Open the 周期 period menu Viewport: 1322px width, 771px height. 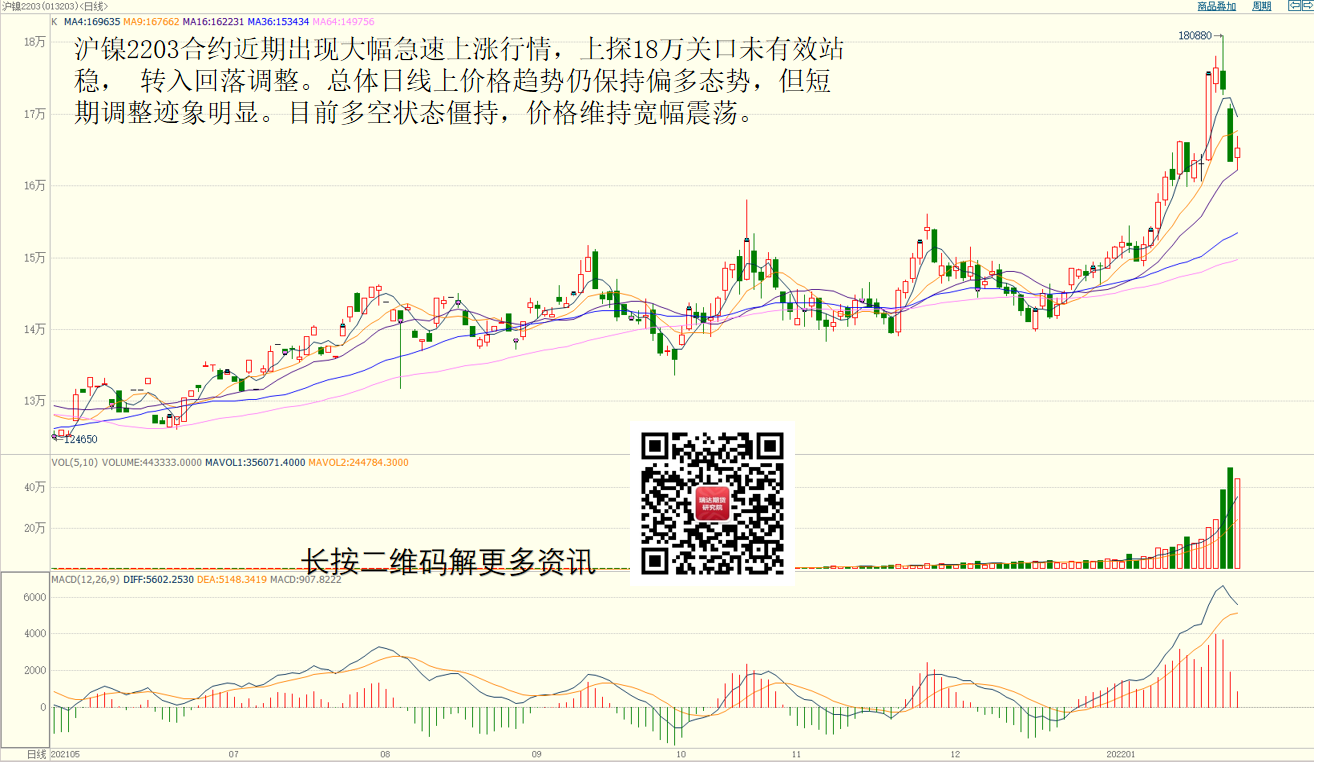pos(1262,6)
